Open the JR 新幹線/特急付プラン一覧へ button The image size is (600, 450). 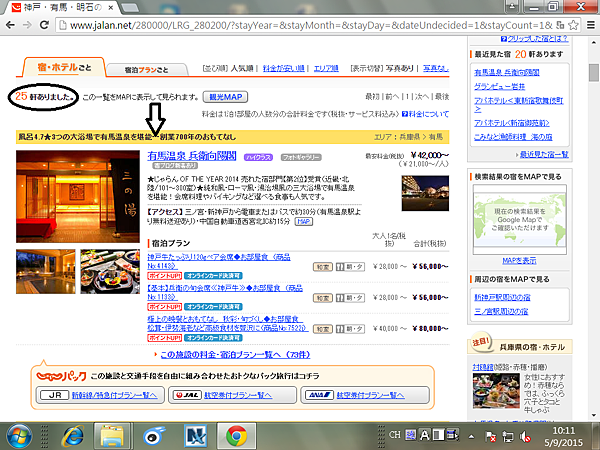100,395
